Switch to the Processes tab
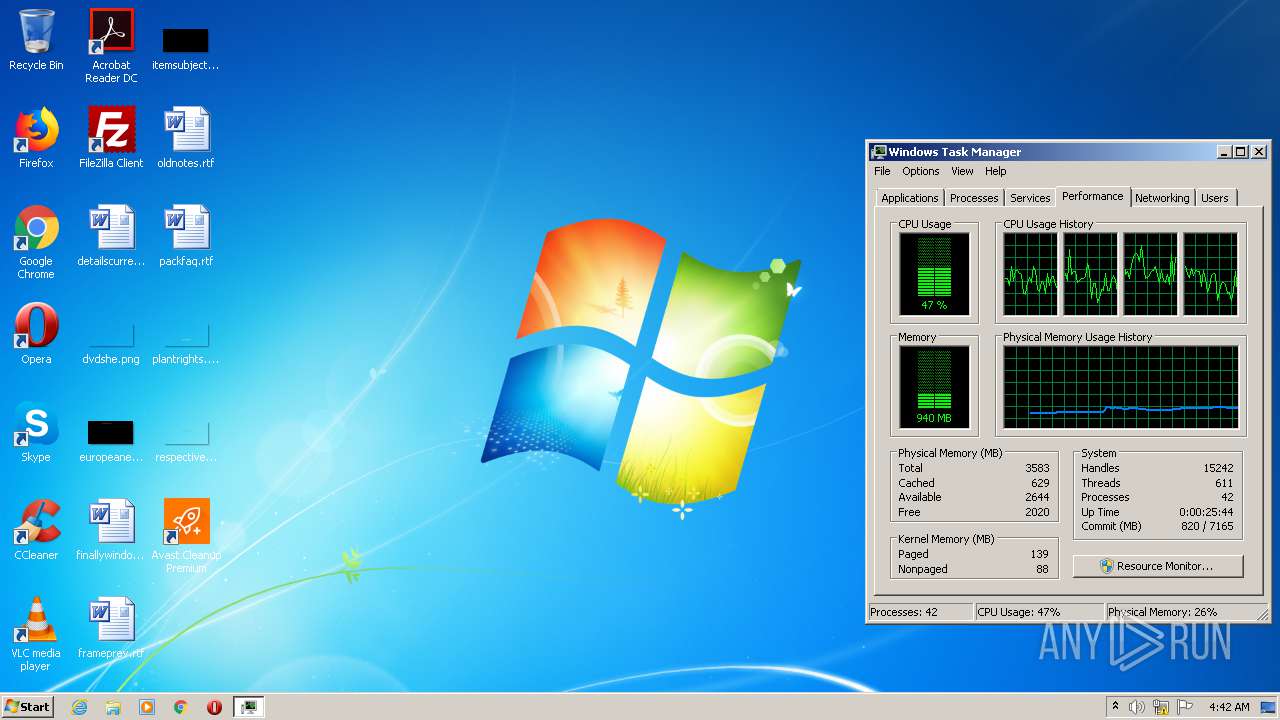The image size is (1280, 720). tap(974, 198)
